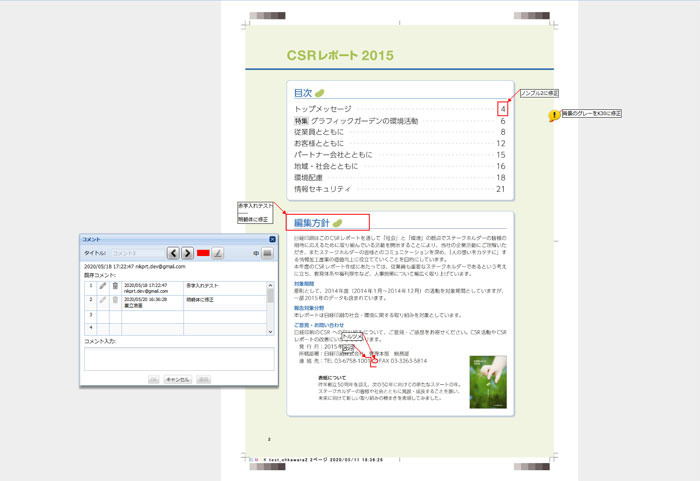This screenshot has width=700, height=481.
Task: Click the コメント入力 text area
Action: (178, 359)
